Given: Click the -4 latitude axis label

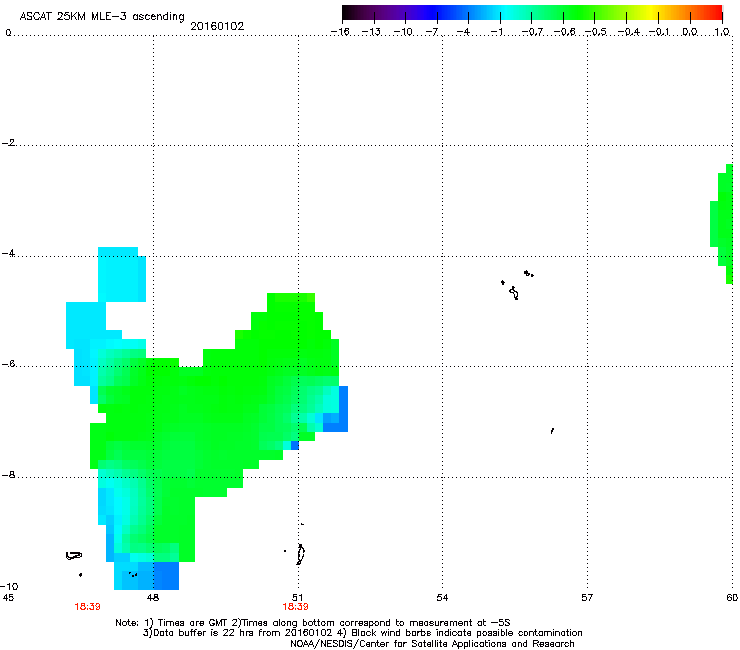Looking at the screenshot, I should pos(8,253).
